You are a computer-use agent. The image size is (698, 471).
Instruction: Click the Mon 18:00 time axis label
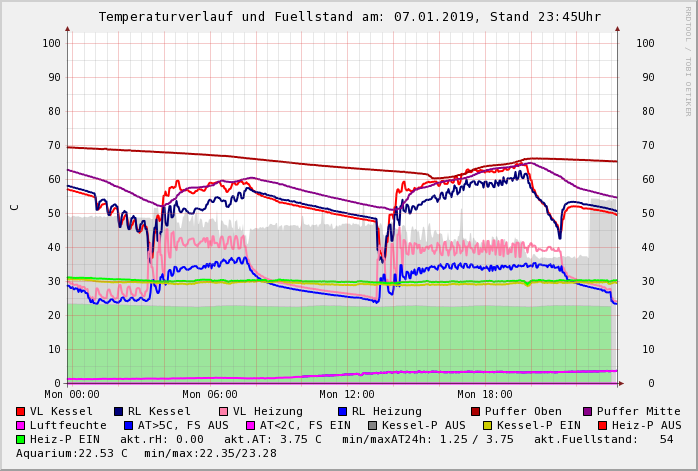[x=485, y=394]
